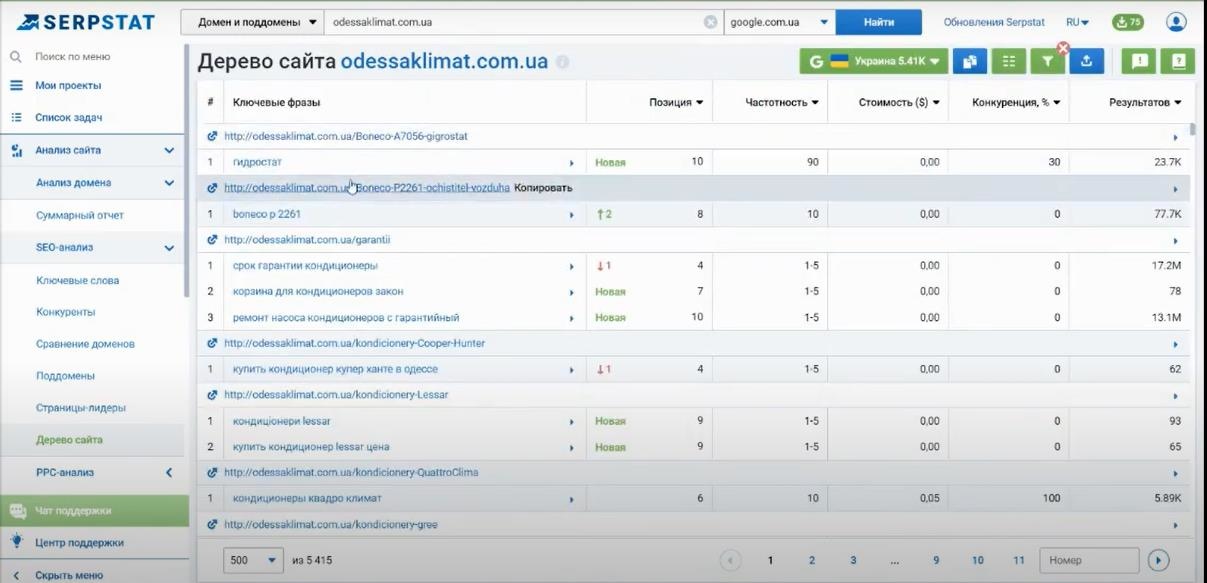Collapse the Анализ домена section
The height and width of the screenshot is (583, 1207).
point(169,183)
